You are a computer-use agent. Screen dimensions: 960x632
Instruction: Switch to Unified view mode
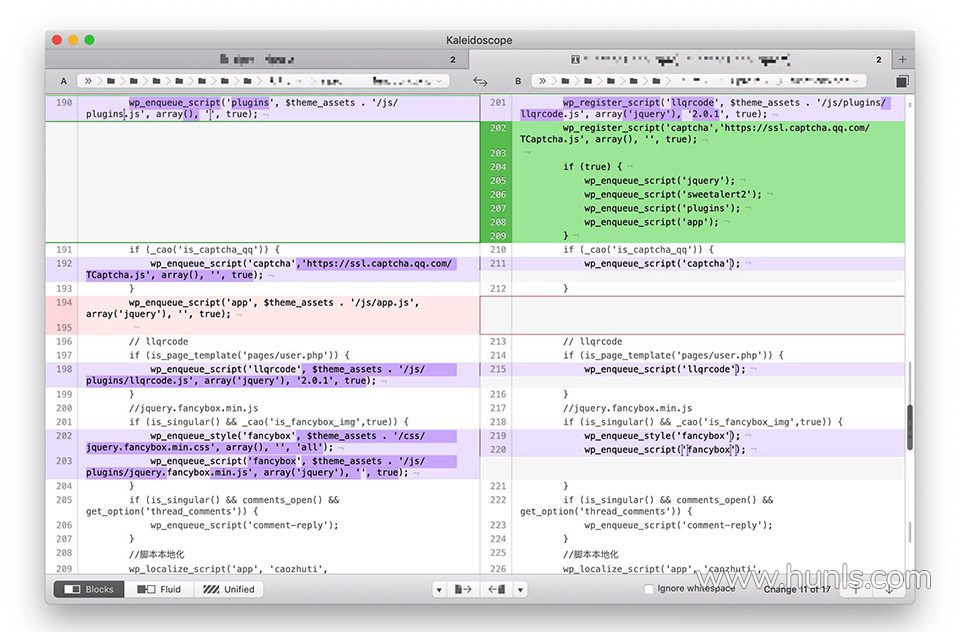(228, 590)
